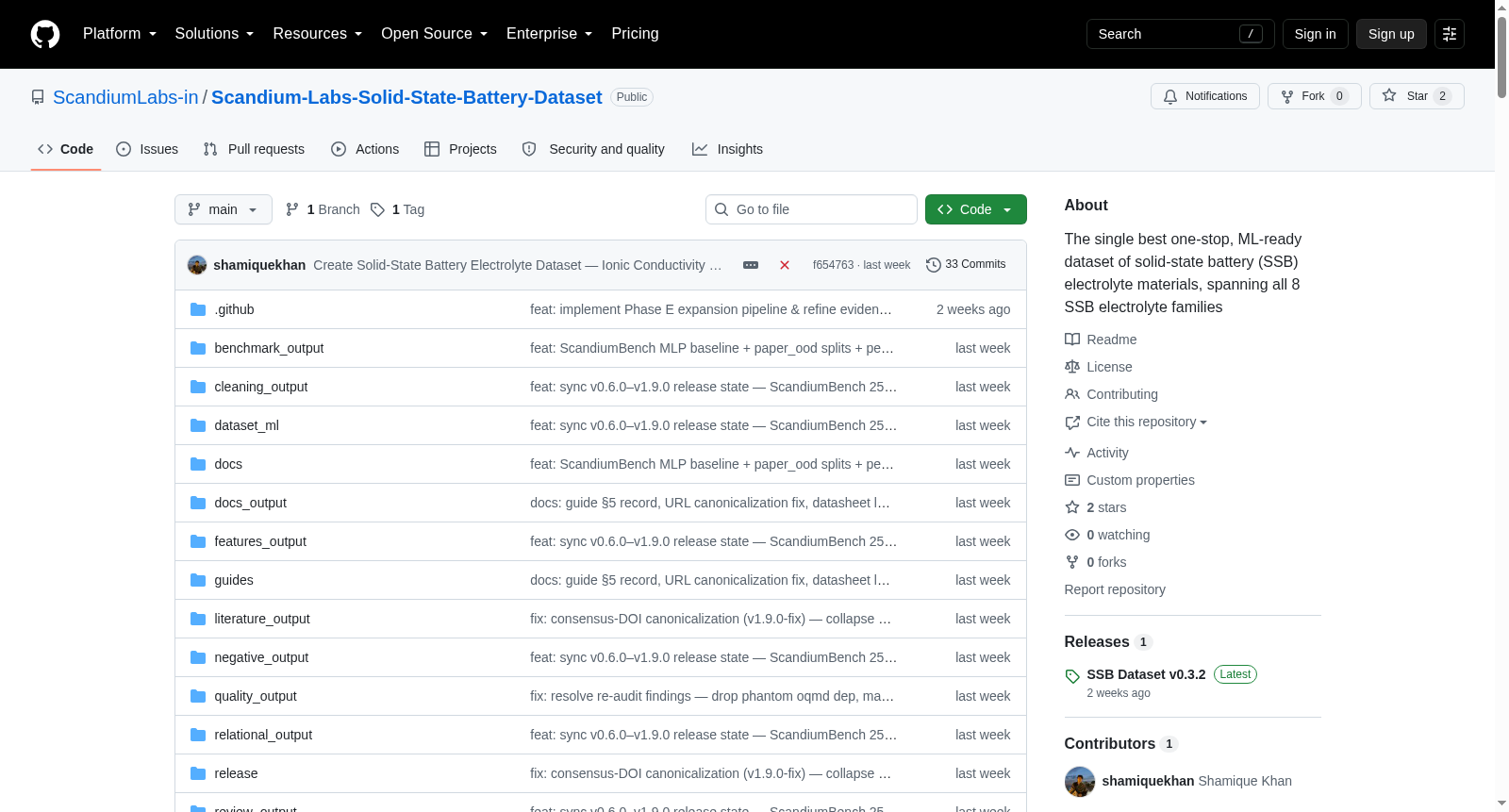Star this repository

[x=1417, y=96]
